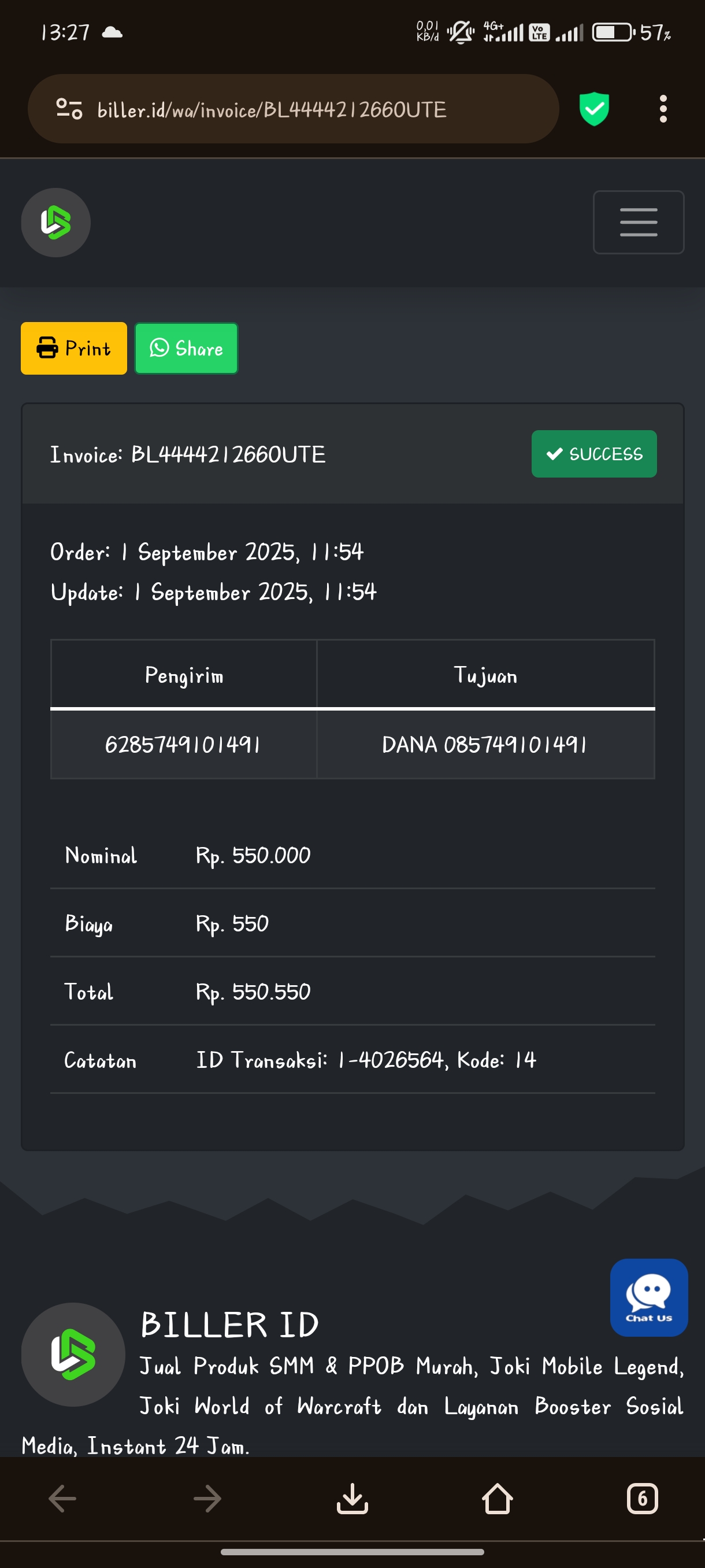Go back to previous page
This screenshot has width=705, height=1568.
(x=62, y=1498)
